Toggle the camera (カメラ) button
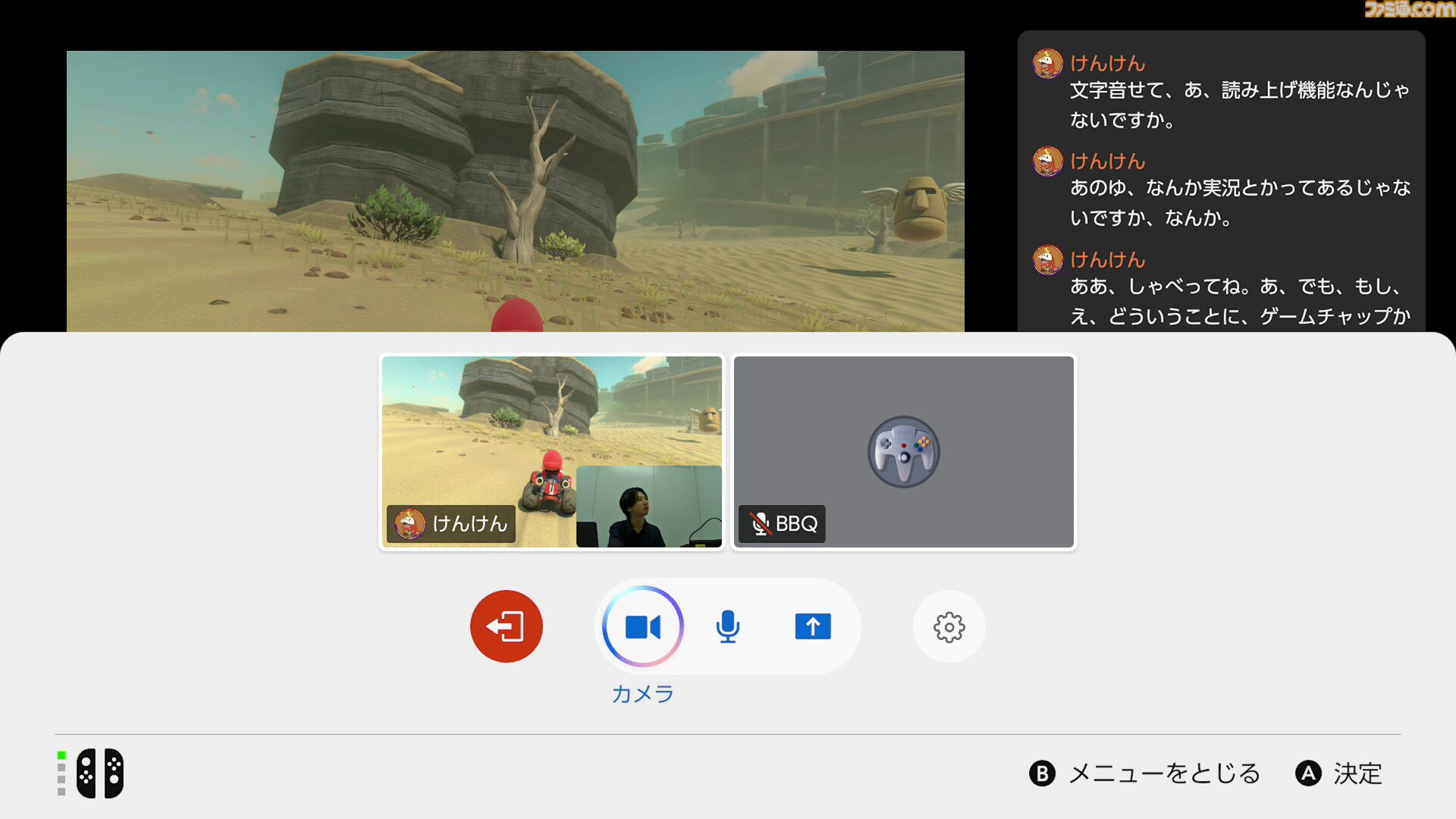Screen dimensions: 1456x819 pyautogui.click(x=642, y=626)
